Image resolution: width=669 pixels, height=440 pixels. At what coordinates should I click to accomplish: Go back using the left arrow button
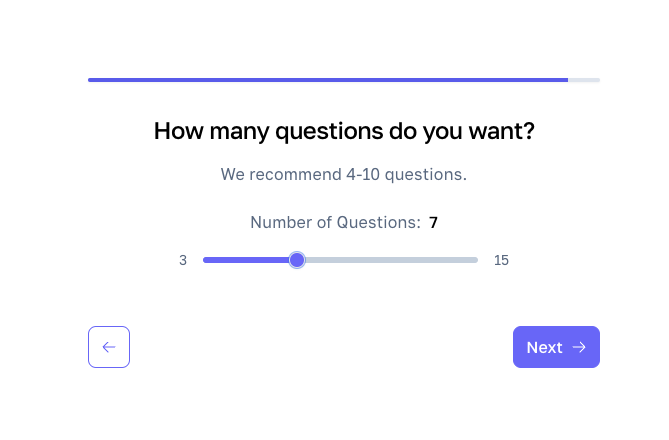tap(109, 347)
